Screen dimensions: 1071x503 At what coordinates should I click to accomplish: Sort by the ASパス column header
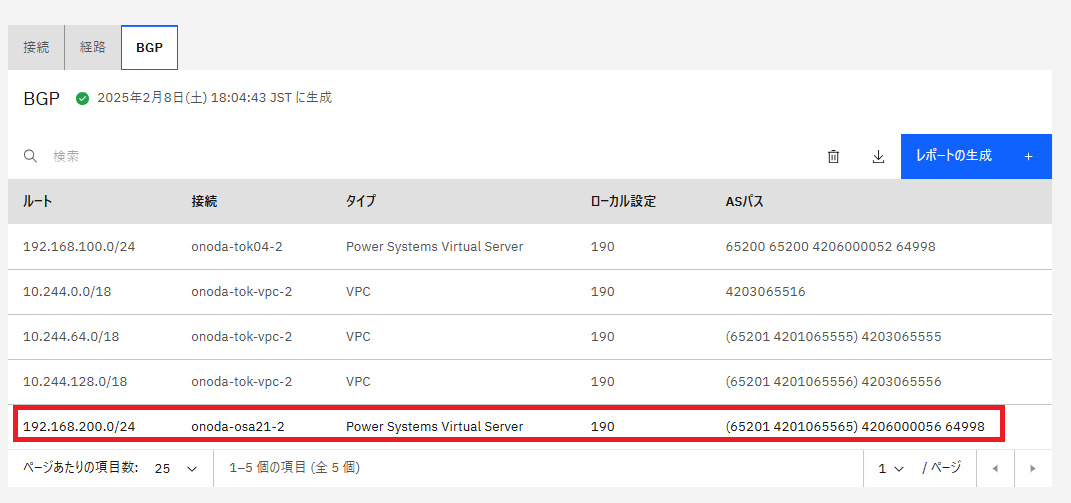click(744, 202)
